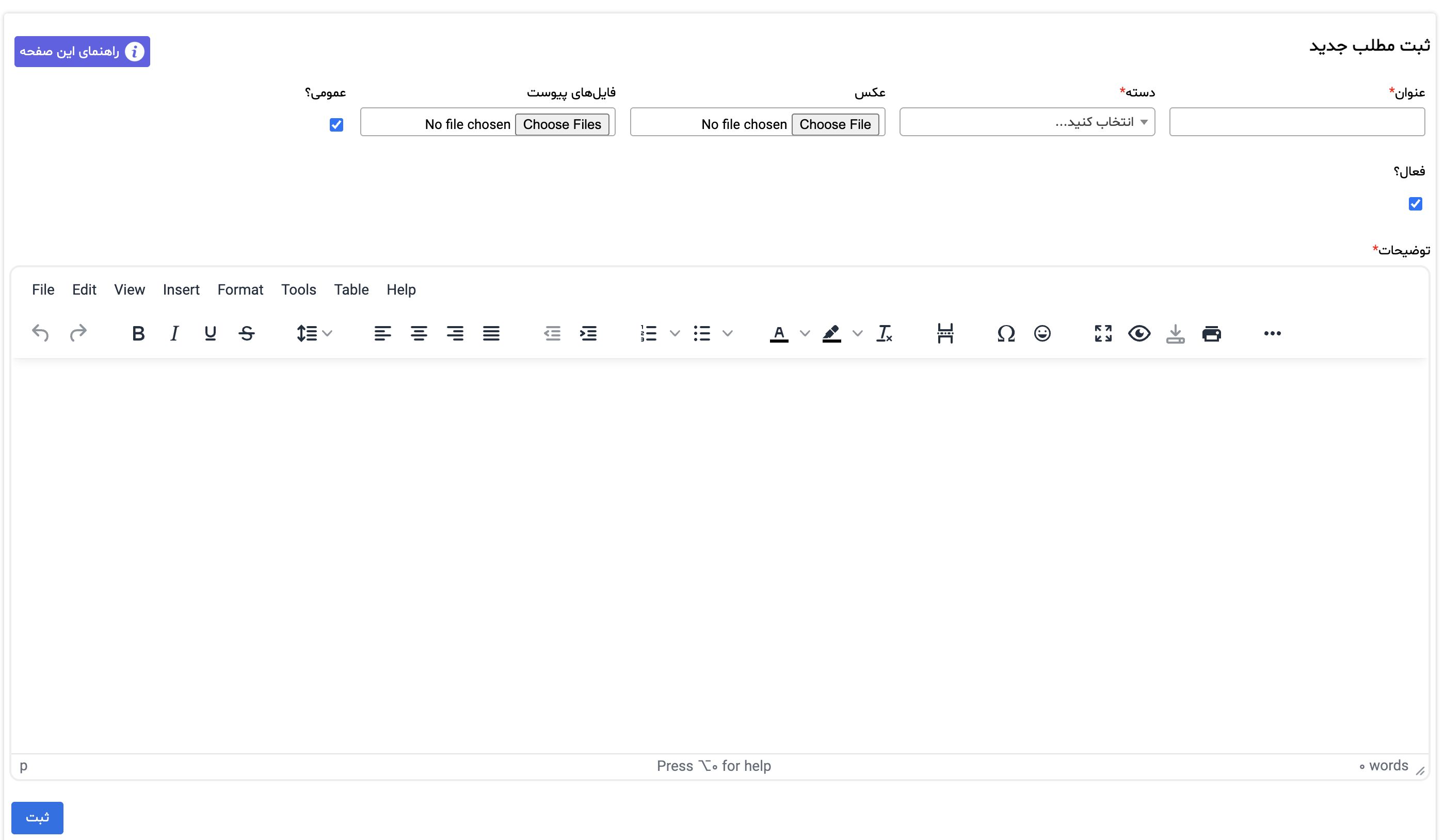Insert a numbered list
The image size is (1445, 840).
pyautogui.click(x=649, y=333)
